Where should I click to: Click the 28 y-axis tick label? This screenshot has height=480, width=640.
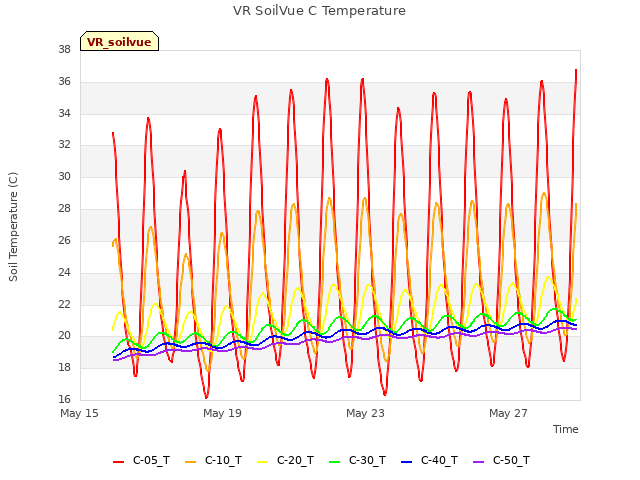click(x=64, y=209)
